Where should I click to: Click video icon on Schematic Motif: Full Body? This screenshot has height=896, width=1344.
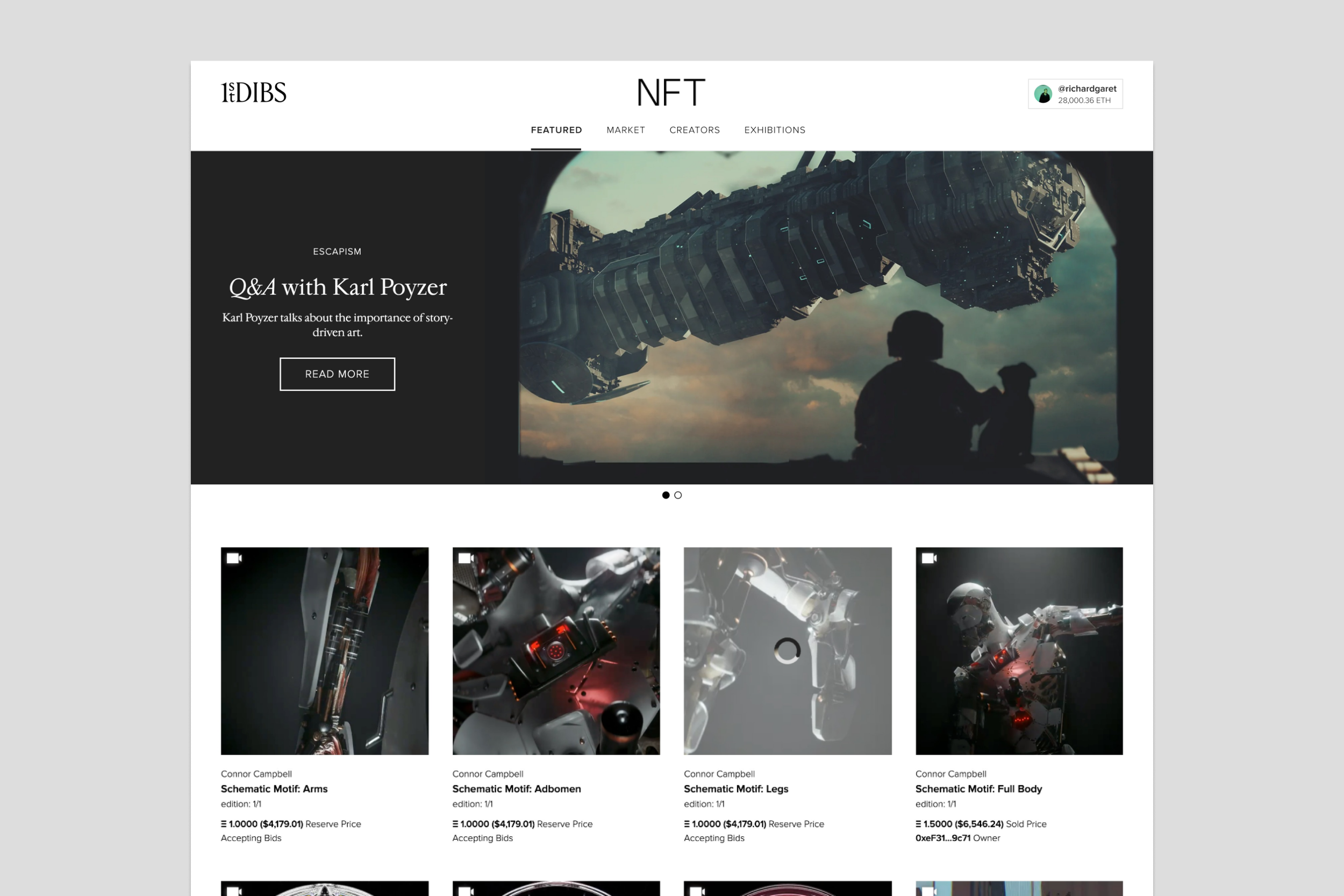tap(929, 558)
